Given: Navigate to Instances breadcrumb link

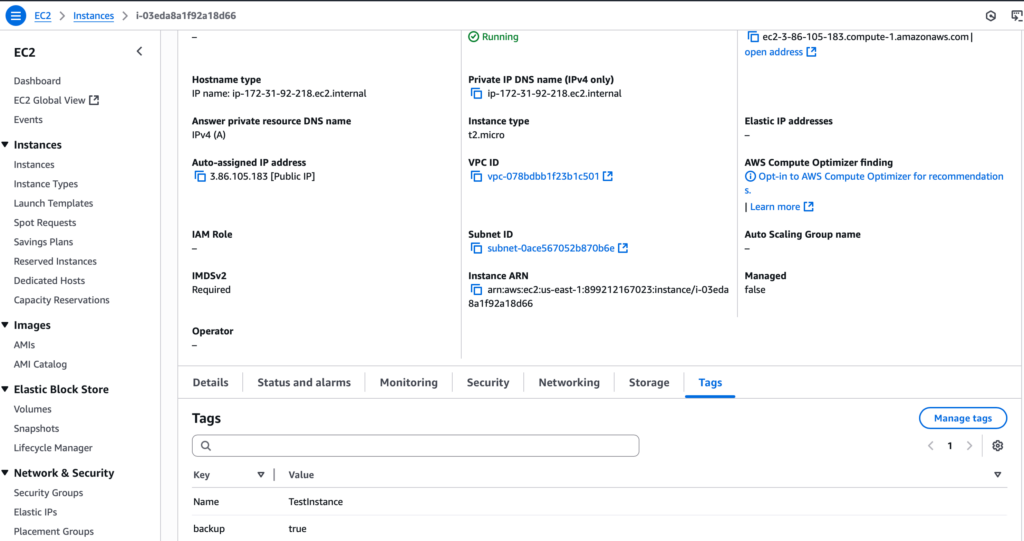Looking at the screenshot, I should pyautogui.click(x=93, y=16).
